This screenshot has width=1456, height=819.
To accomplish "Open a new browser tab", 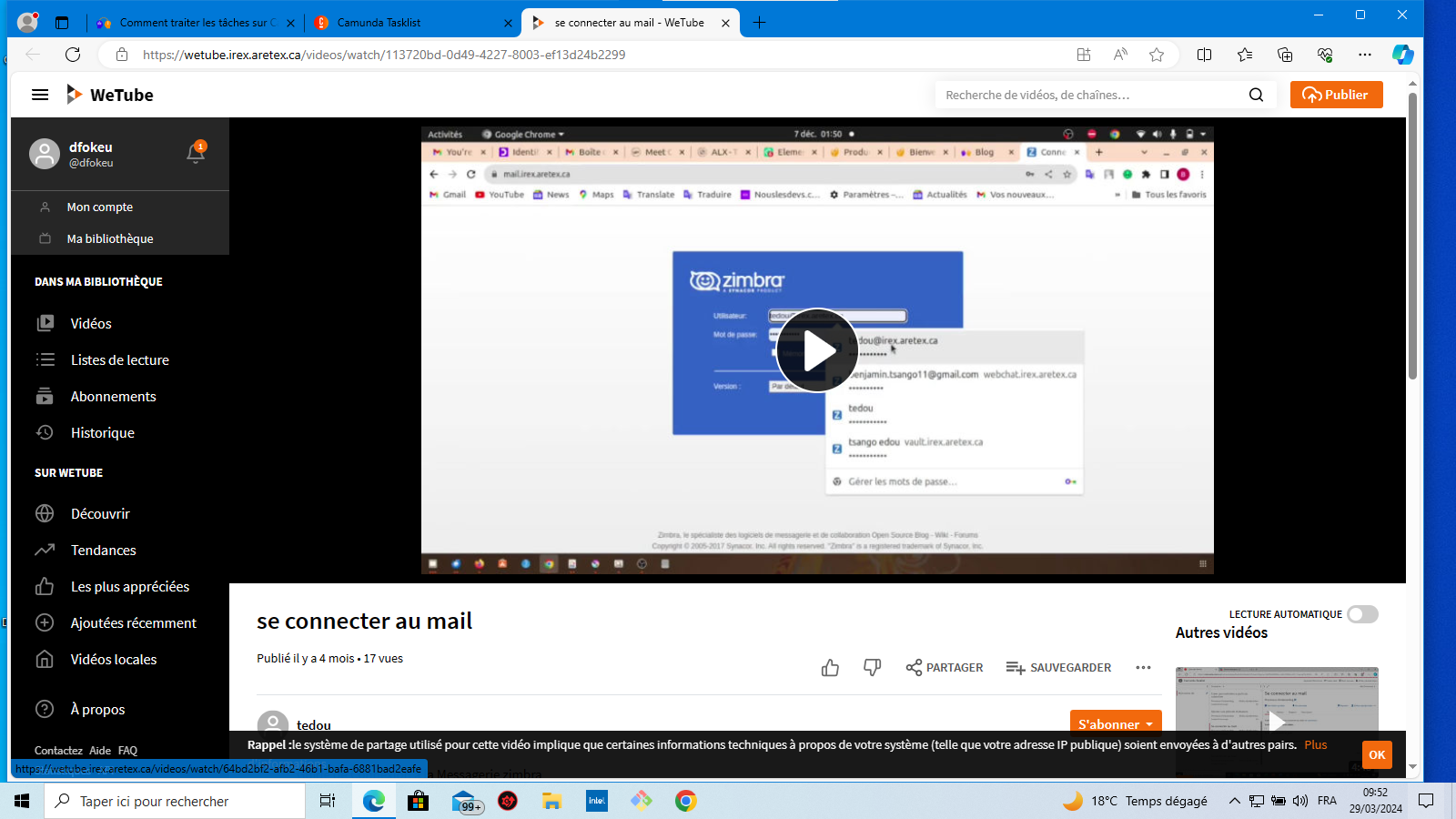I will tap(760, 23).
